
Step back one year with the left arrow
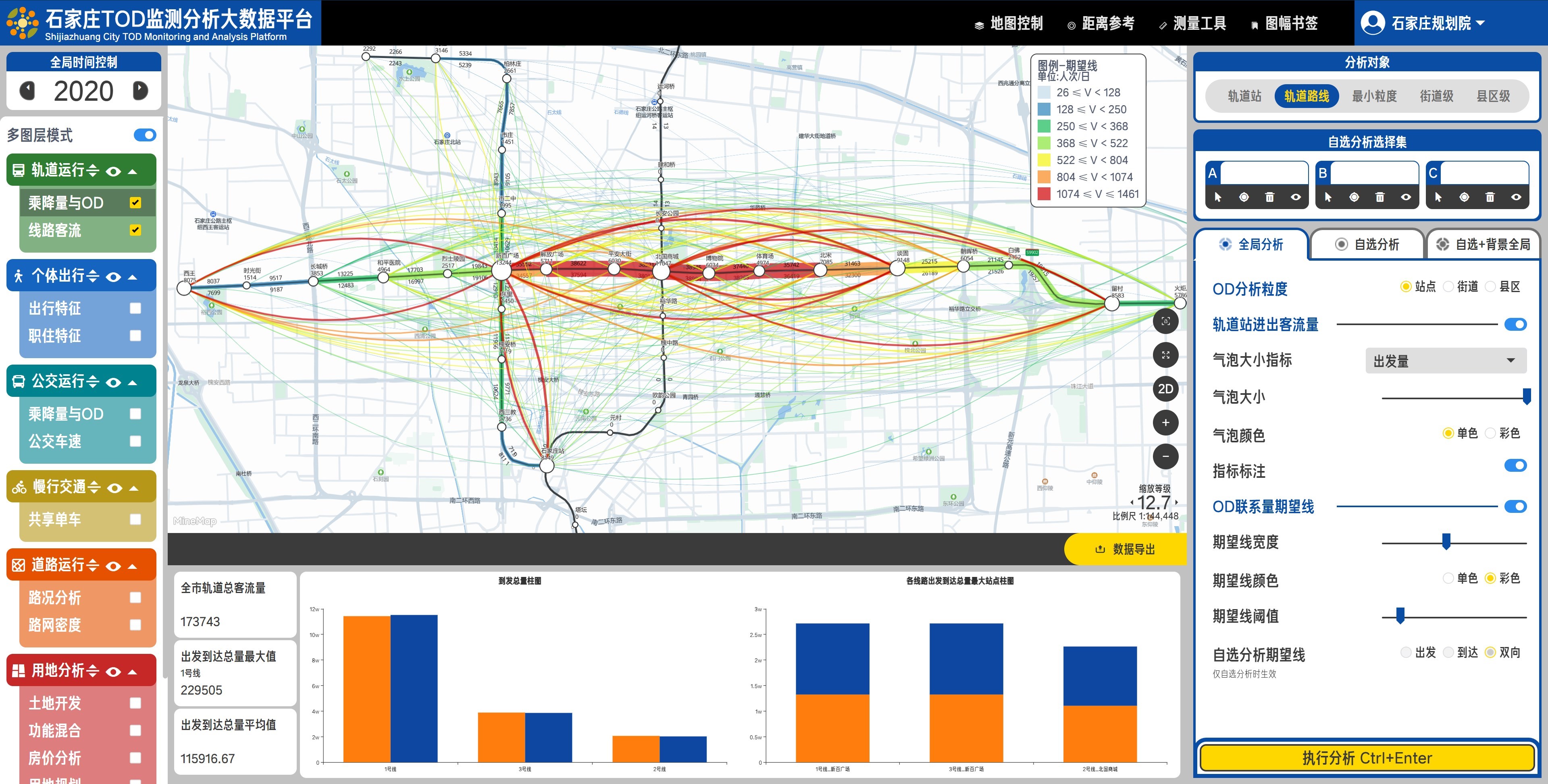point(27,91)
